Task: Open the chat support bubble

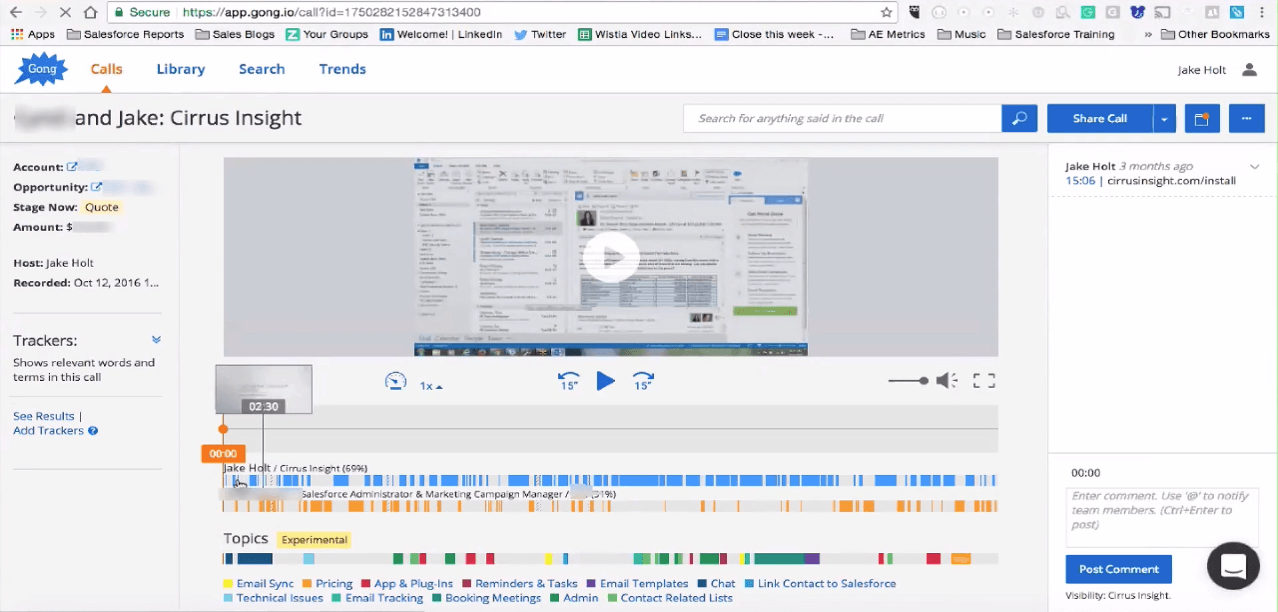Action: pyautogui.click(x=1233, y=566)
